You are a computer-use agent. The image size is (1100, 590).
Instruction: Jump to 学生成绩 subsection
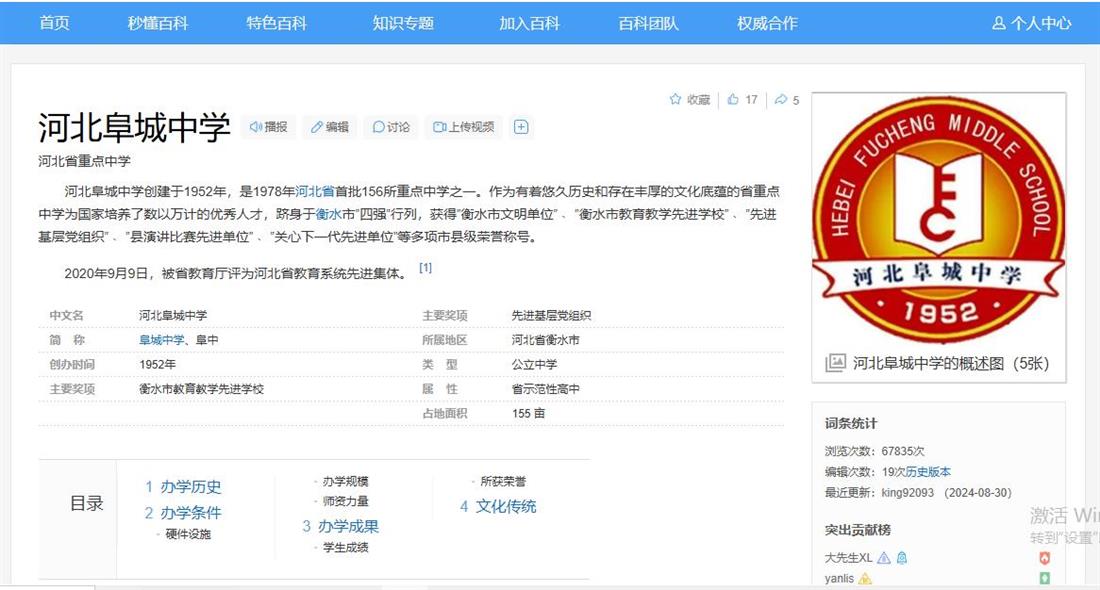345,548
